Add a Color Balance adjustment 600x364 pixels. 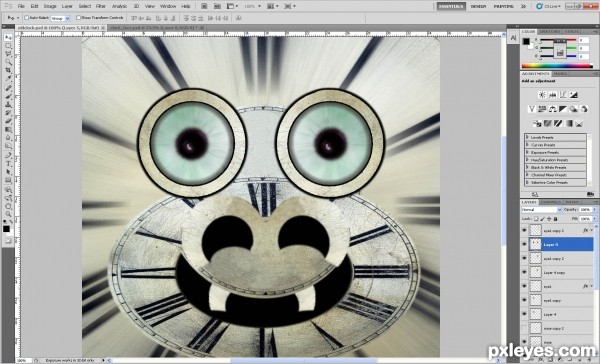coord(552,109)
